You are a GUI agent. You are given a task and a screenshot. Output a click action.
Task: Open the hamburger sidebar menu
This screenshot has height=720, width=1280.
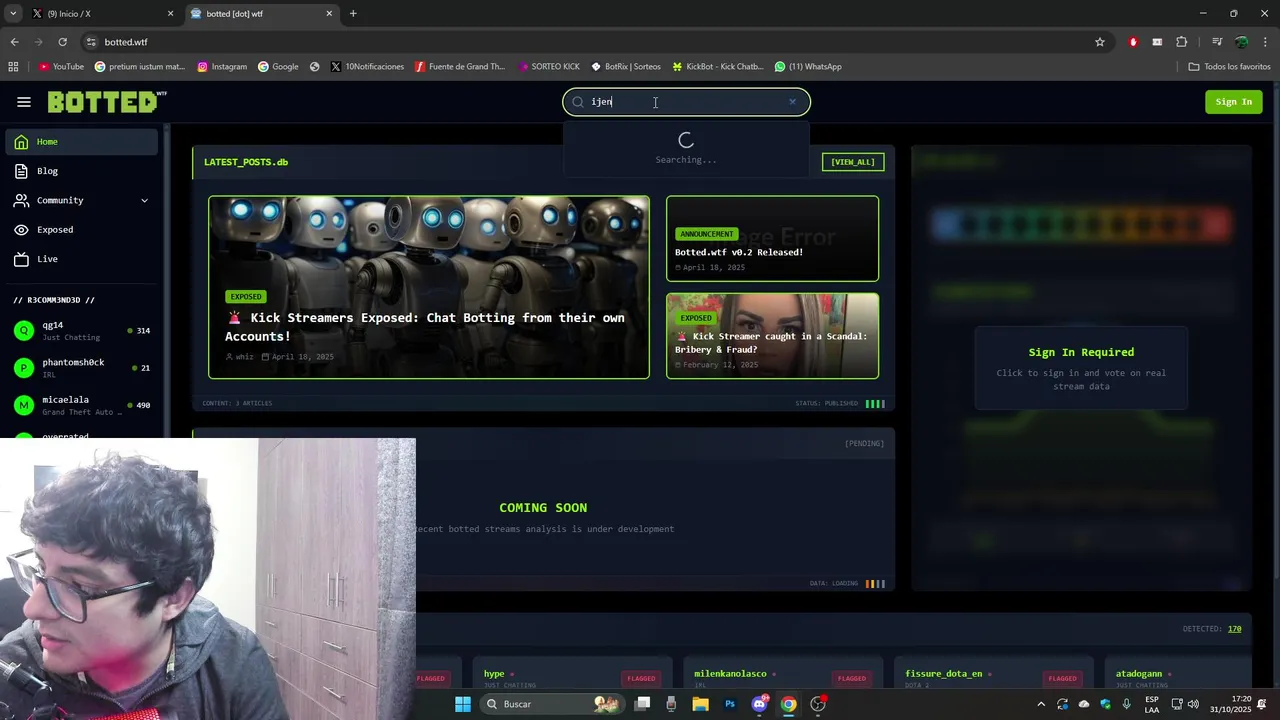pos(24,102)
